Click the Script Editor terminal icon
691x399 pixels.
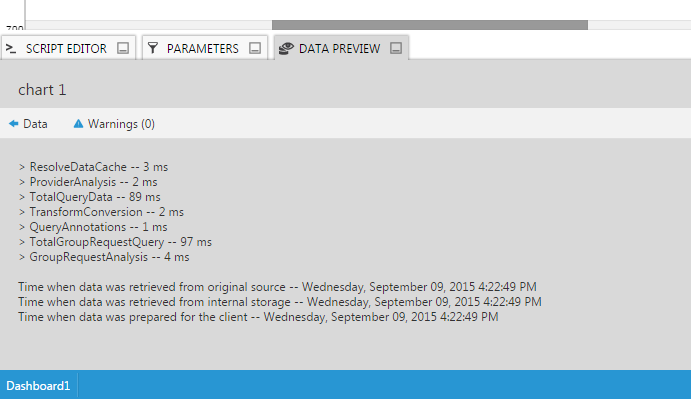[x=11, y=48]
